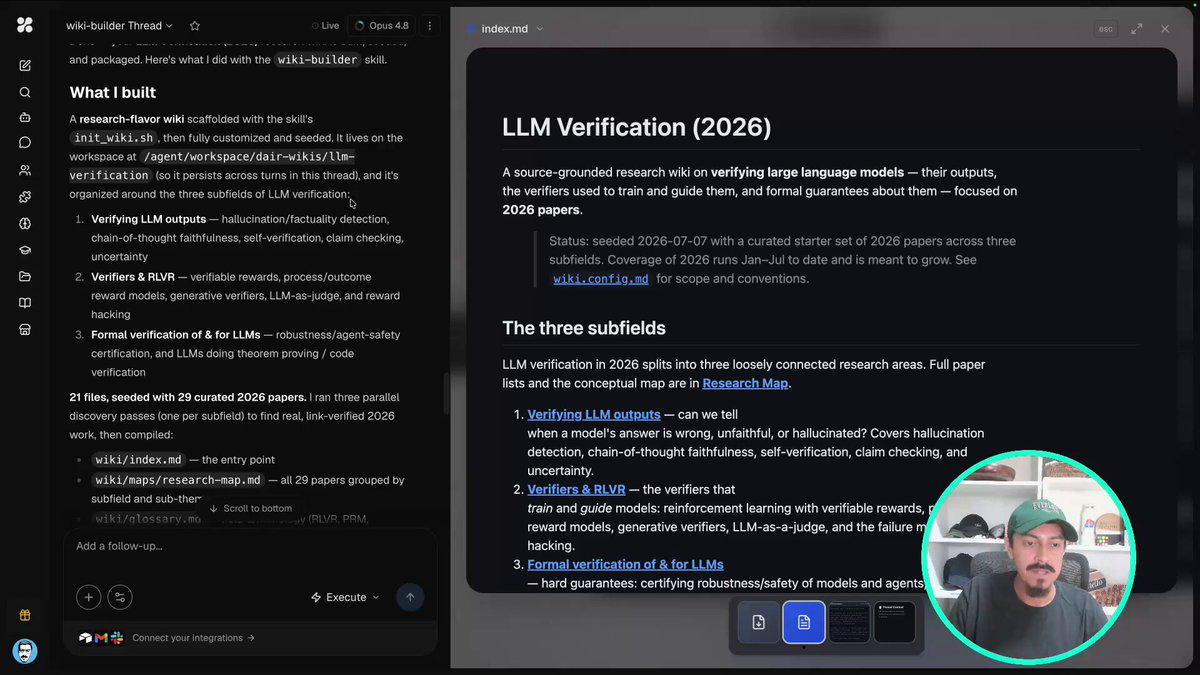Screen dimensions: 1200x675
Task: Open Formal verification of & for LLMs link
Action: (x=625, y=564)
